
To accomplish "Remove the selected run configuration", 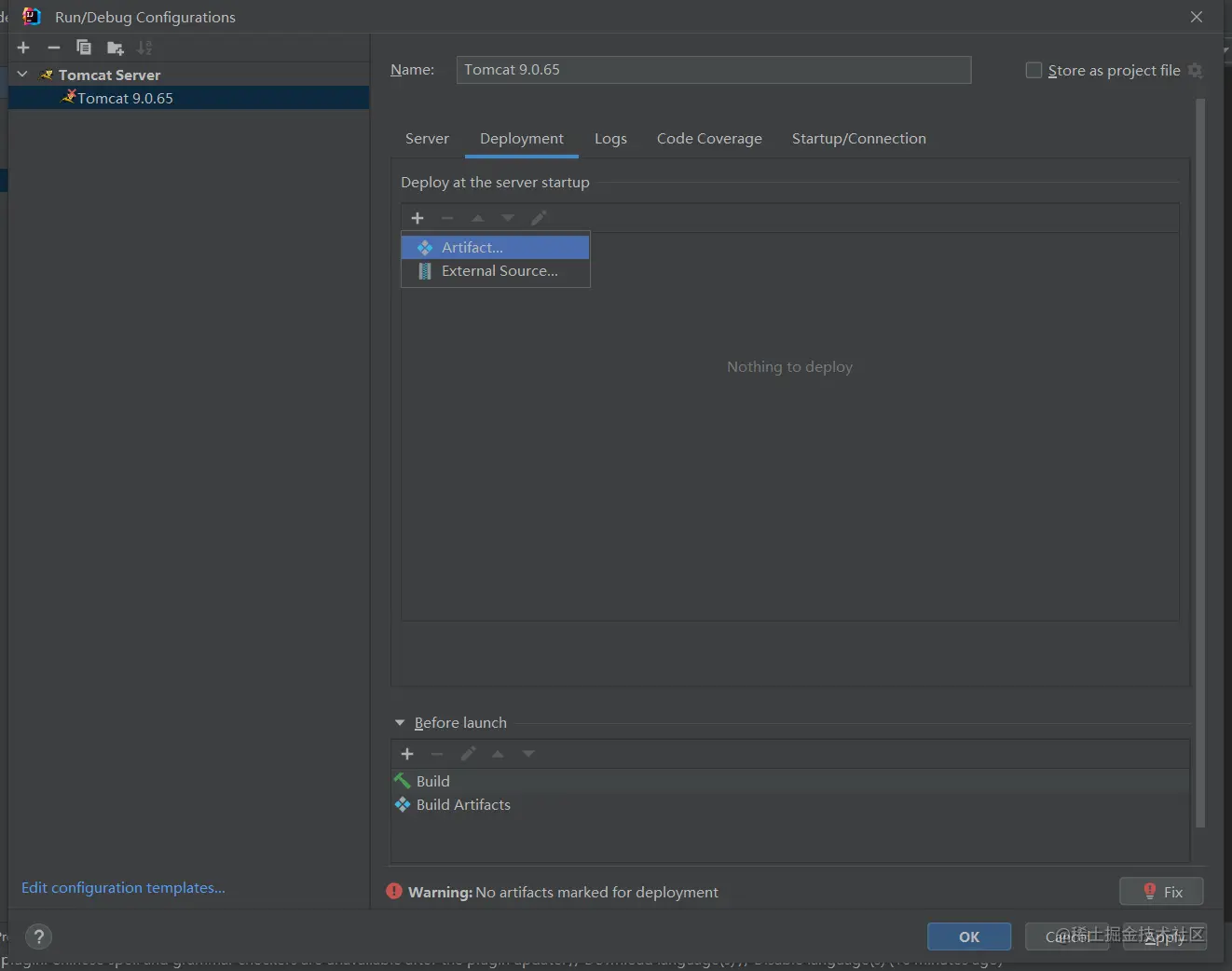I will pyautogui.click(x=54, y=48).
